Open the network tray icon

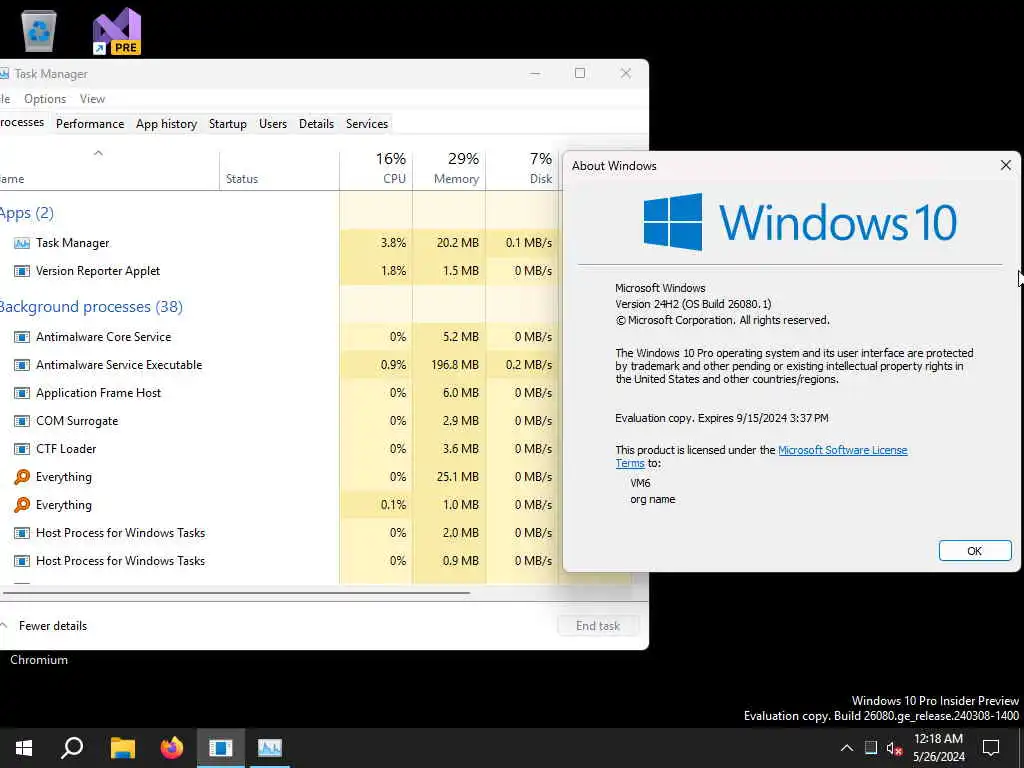pos(871,748)
